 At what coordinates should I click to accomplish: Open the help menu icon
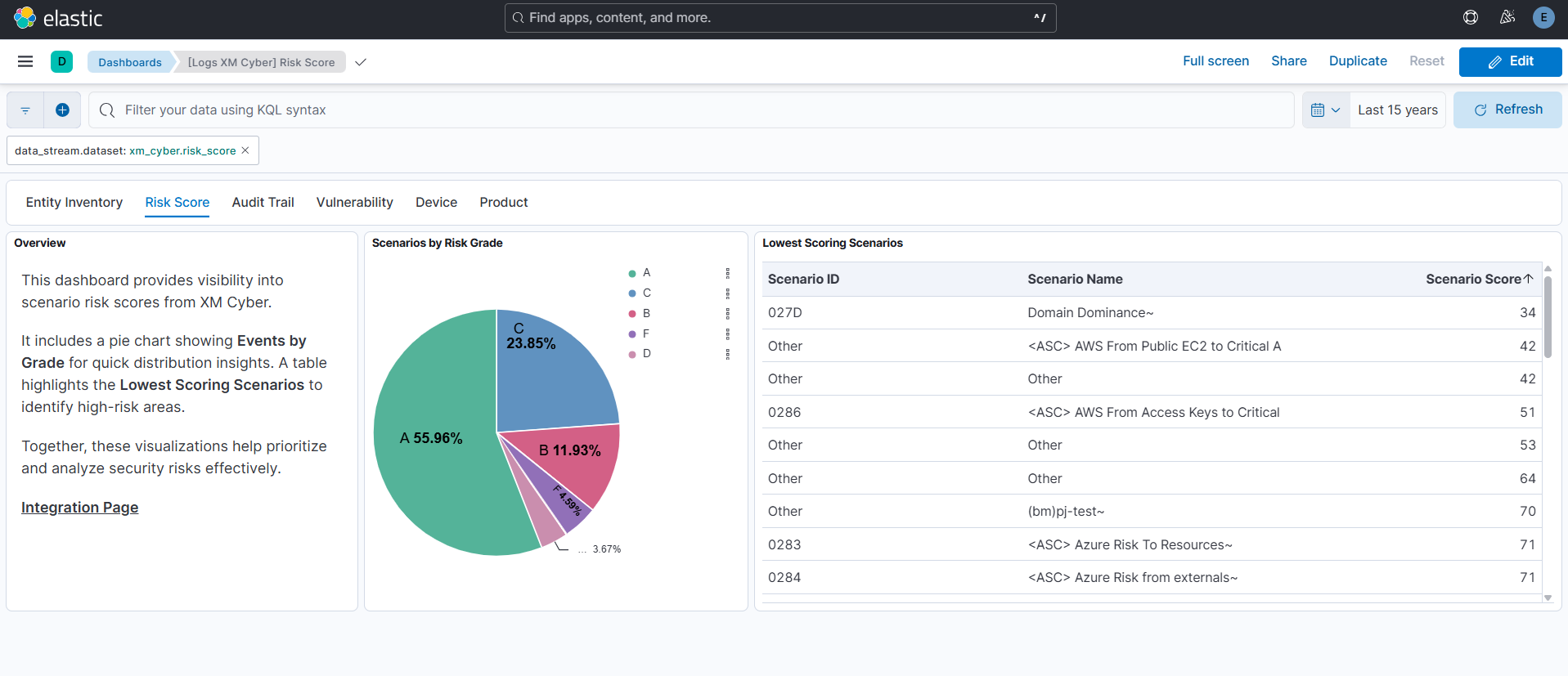click(x=1471, y=17)
